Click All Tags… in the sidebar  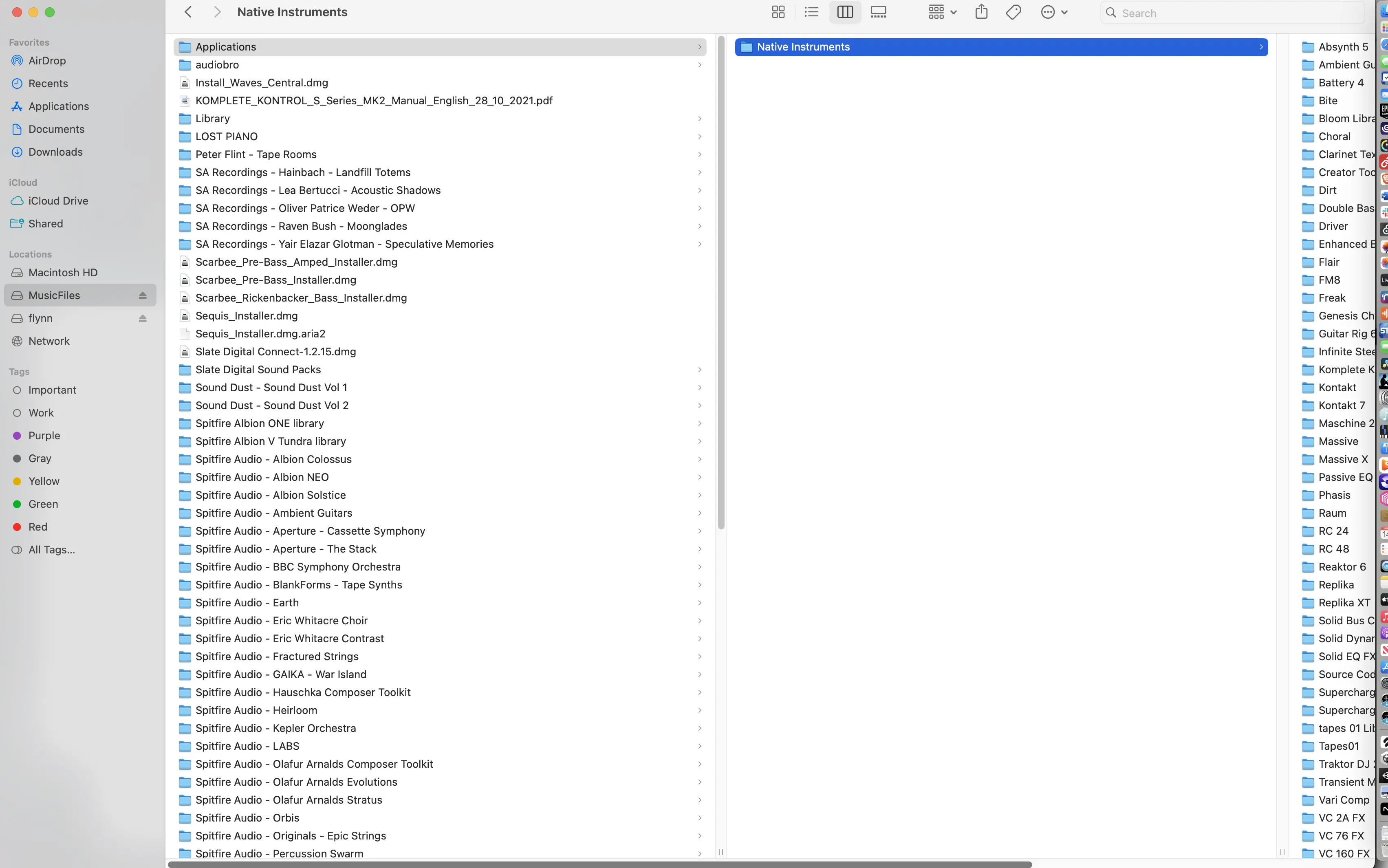point(52,550)
